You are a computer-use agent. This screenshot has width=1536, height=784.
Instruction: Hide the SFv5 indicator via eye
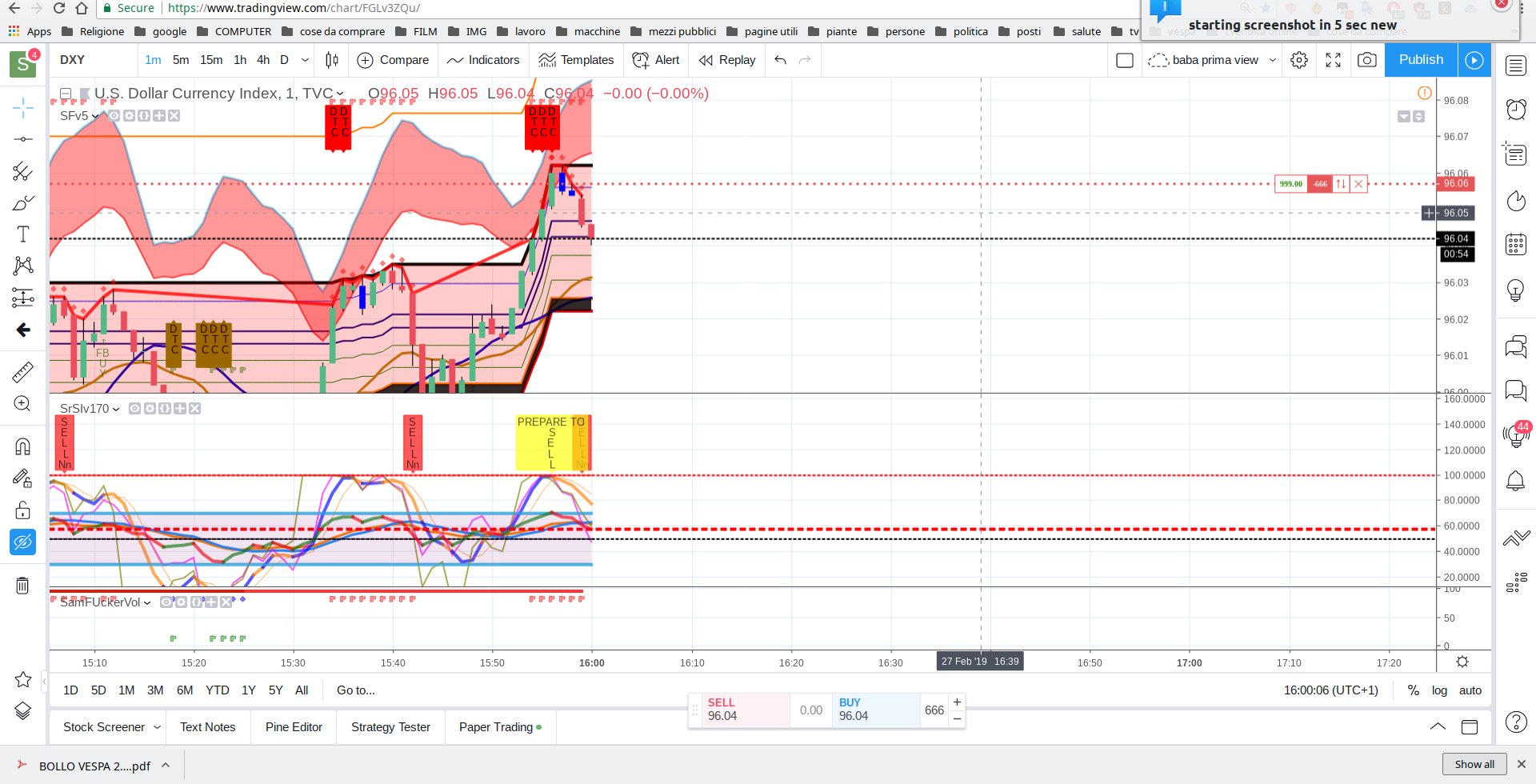[x=114, y=116]
